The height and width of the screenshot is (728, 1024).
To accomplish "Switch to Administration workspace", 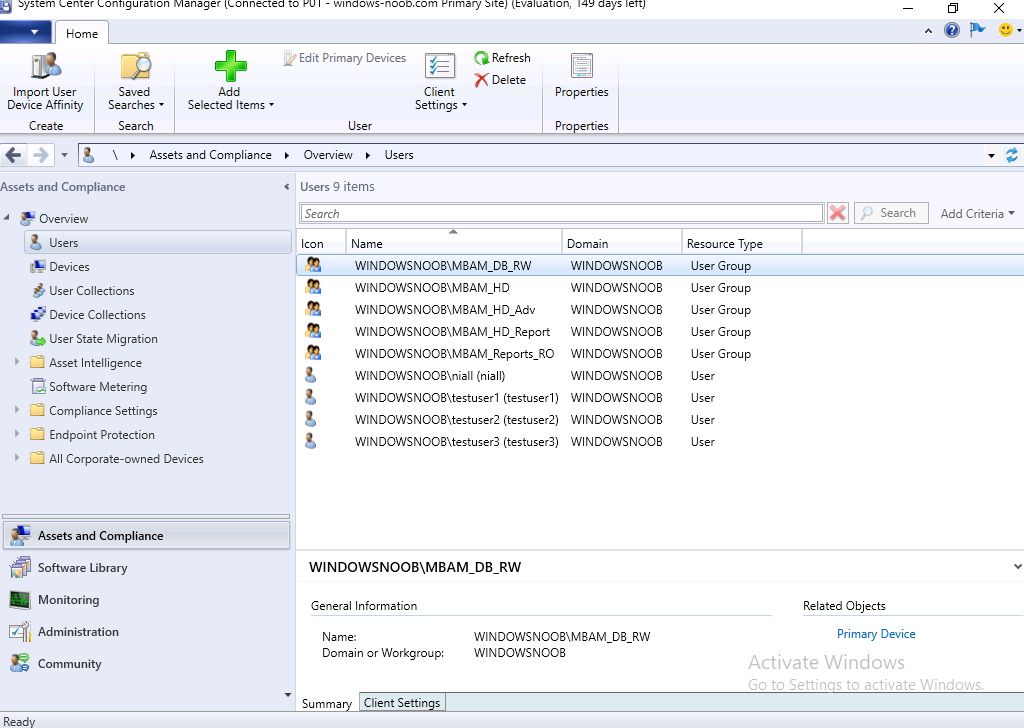I will (x=147, y=631).
